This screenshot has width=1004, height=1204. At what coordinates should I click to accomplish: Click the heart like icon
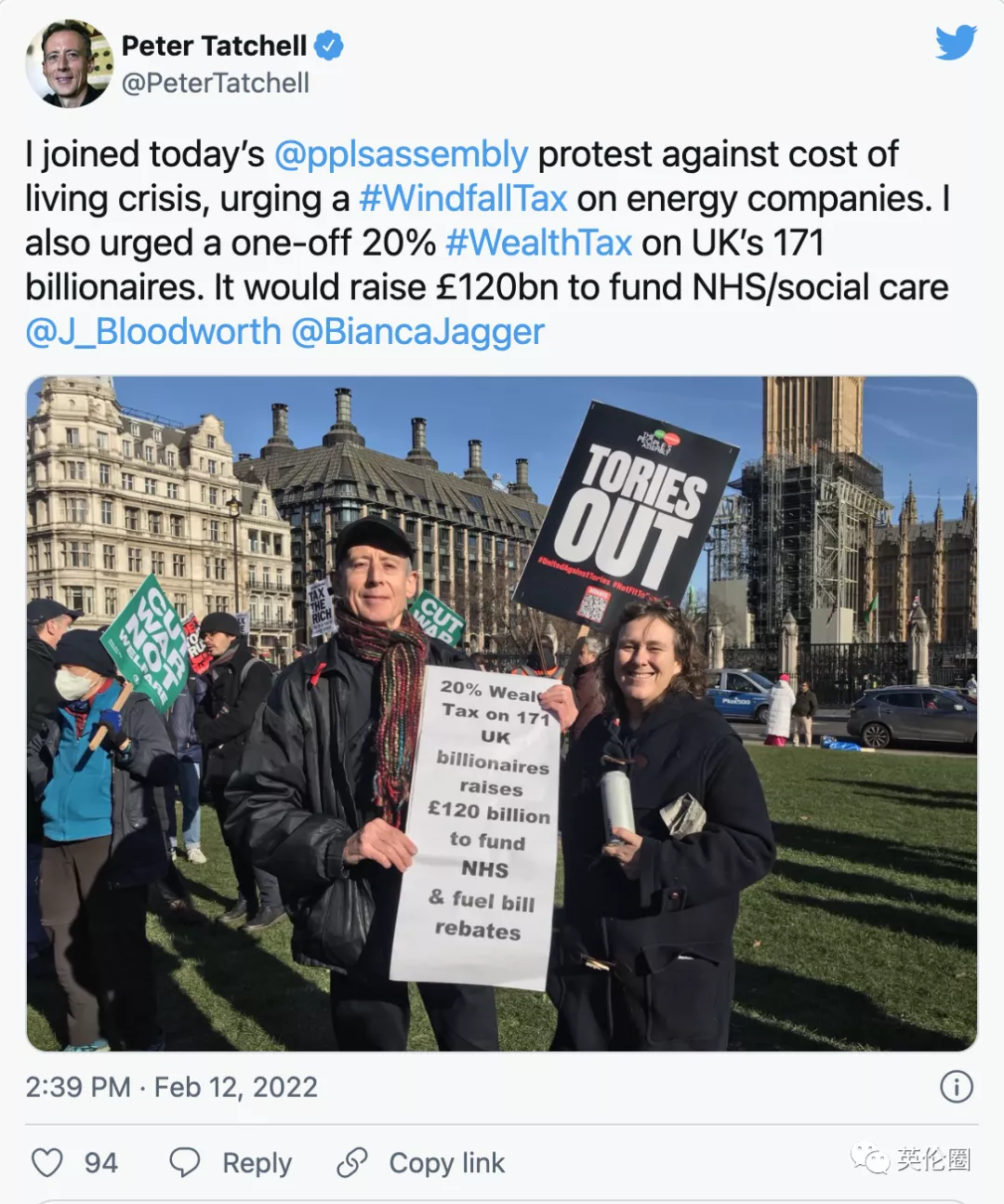click(47, 1162)
